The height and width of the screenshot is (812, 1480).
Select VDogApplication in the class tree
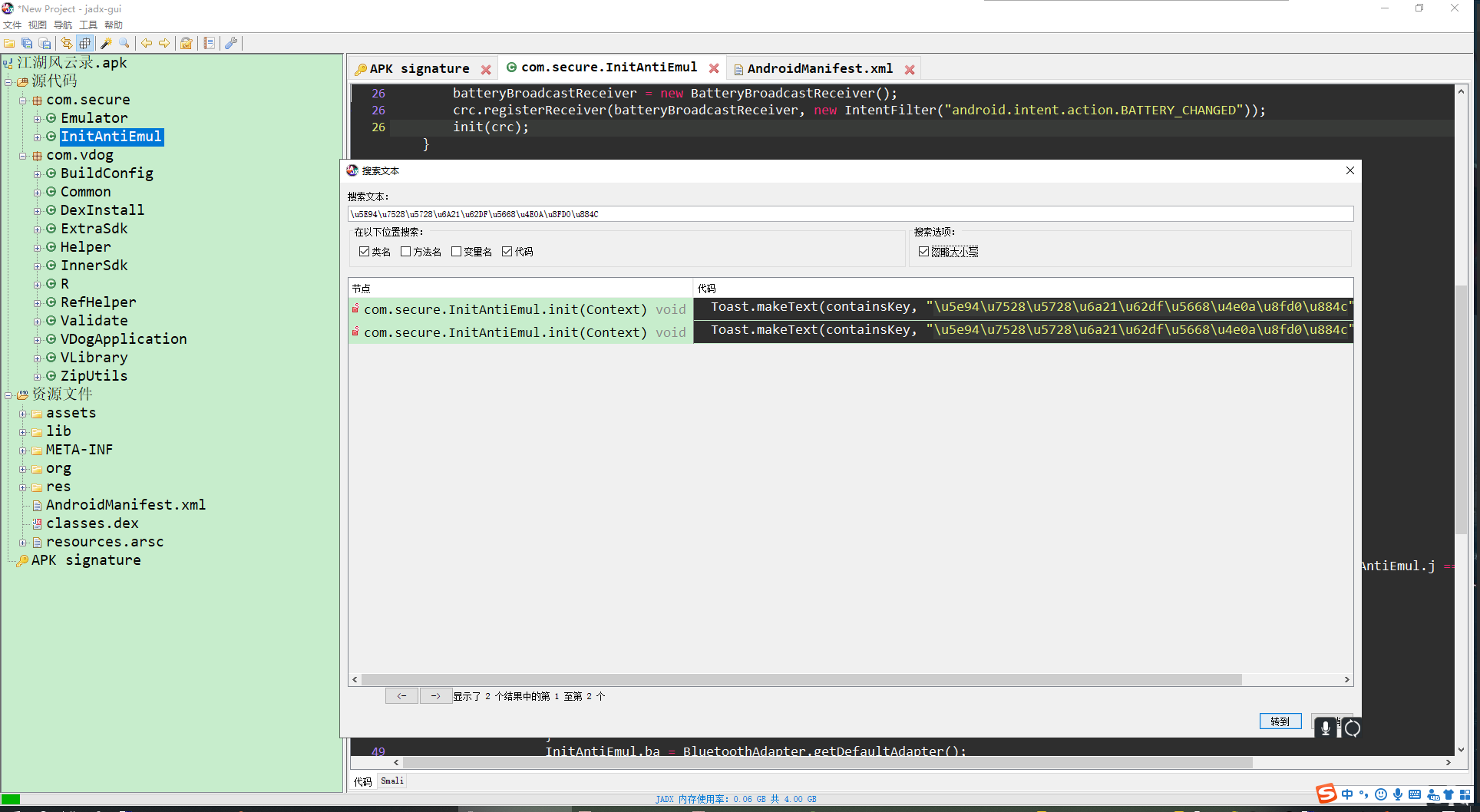(x=124, y=339)
